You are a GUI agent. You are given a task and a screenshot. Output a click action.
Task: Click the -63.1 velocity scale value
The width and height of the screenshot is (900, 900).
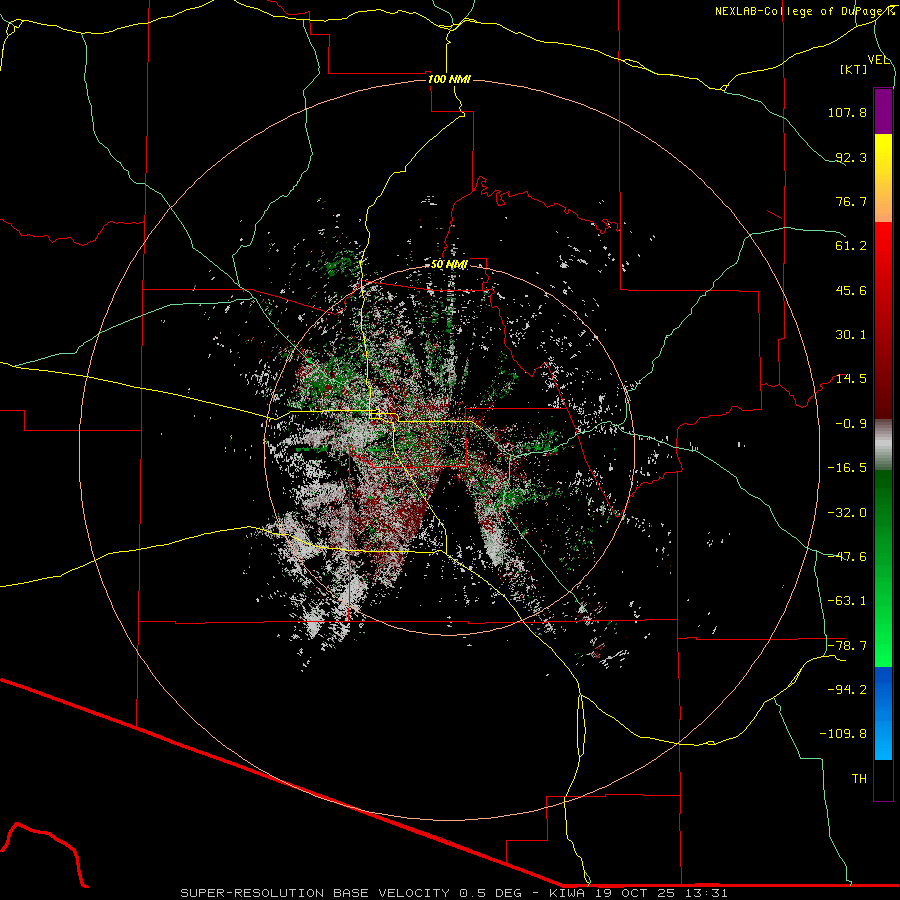click(847, 601)
